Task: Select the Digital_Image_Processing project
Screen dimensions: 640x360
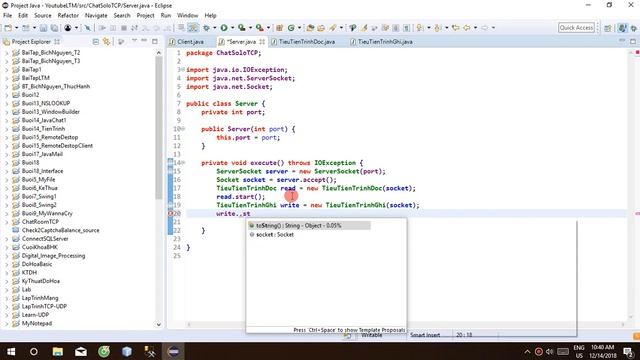Action: (53, 256)
